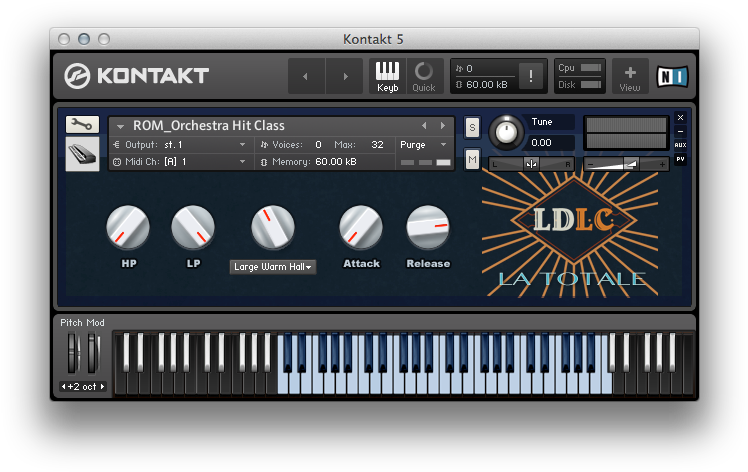Mute the instrument with M button
Image resolution: width=748 pixels, height=472 pixels.
coord(472,159)
